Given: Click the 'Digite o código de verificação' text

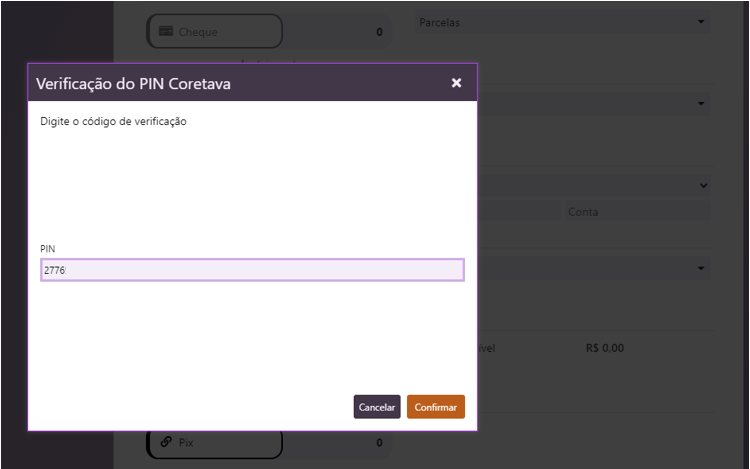Looking at the screenshot, I should pos(113,121).
